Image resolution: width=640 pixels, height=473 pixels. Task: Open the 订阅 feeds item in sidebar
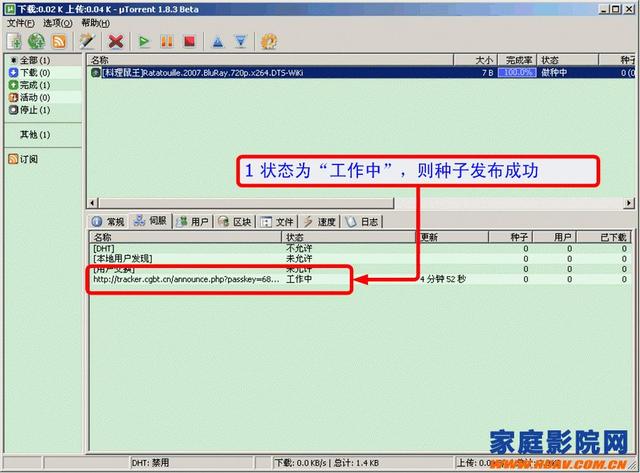[x=28, y=159]
